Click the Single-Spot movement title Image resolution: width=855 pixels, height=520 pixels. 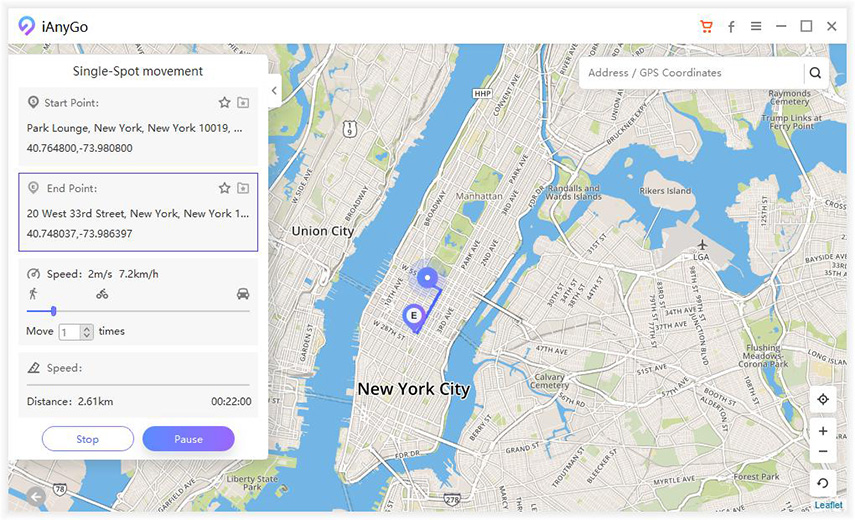(138, 71)
